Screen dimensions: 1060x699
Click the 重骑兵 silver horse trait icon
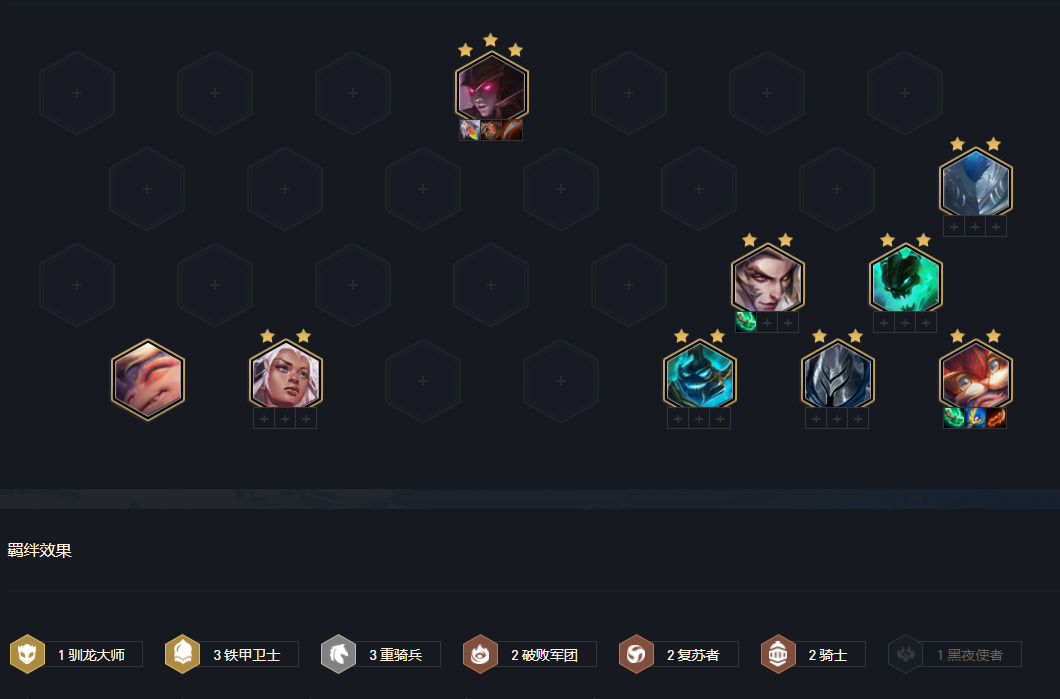338,654
